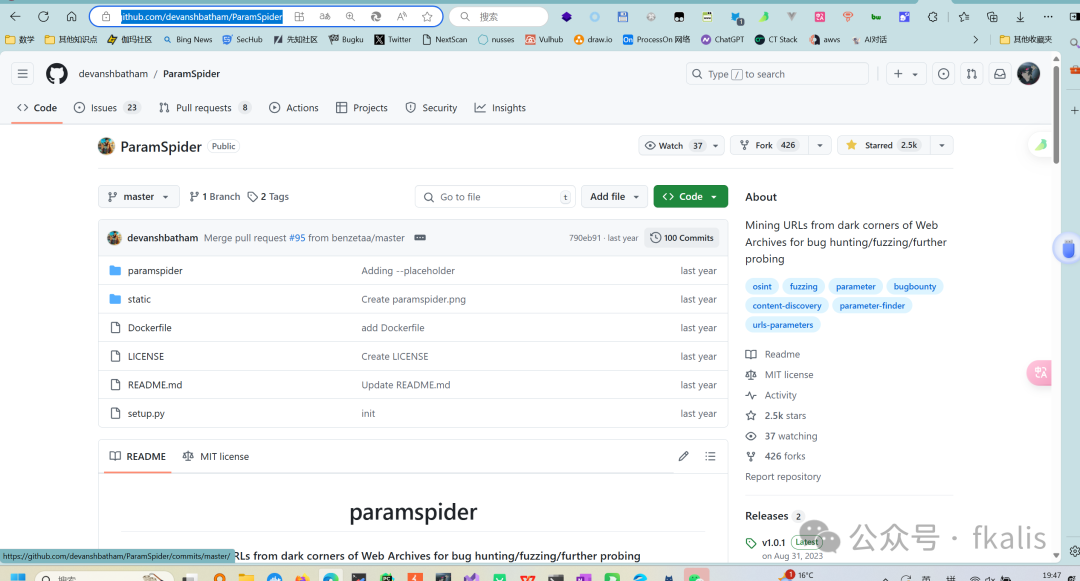The height and width of the screenshot is (581, 1080).
Task: Open the Add file dropdown
Action: [x=614, y=197]
